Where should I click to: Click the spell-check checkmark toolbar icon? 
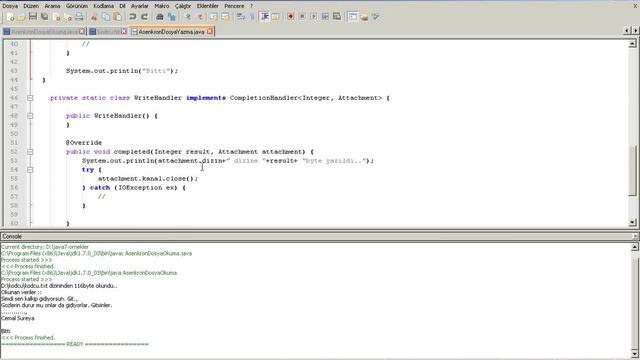pos(376,17)
